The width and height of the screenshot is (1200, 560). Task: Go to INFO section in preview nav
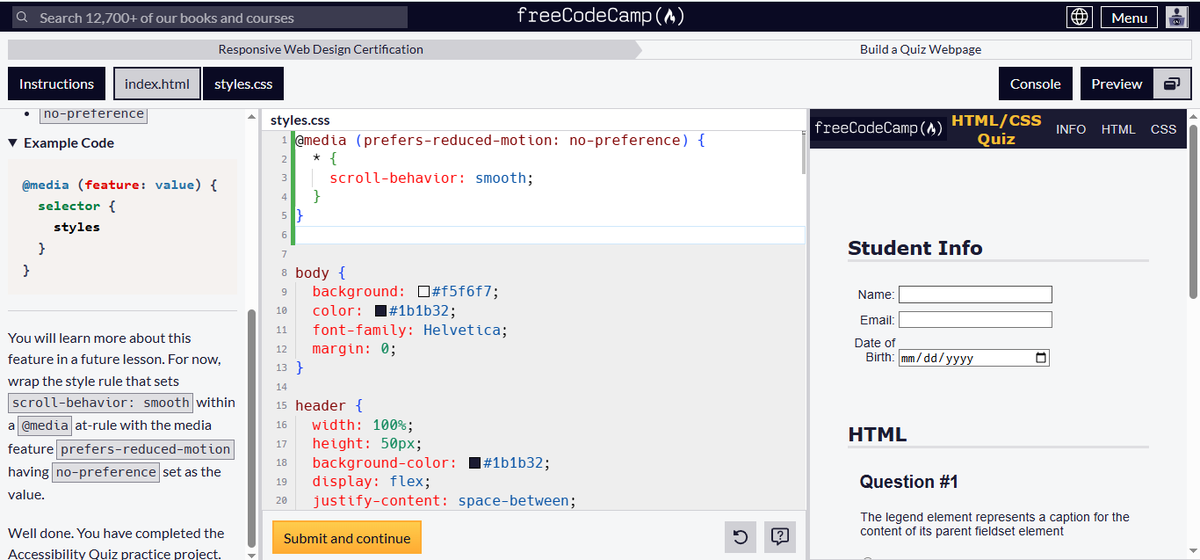(x=1071, y=129)
